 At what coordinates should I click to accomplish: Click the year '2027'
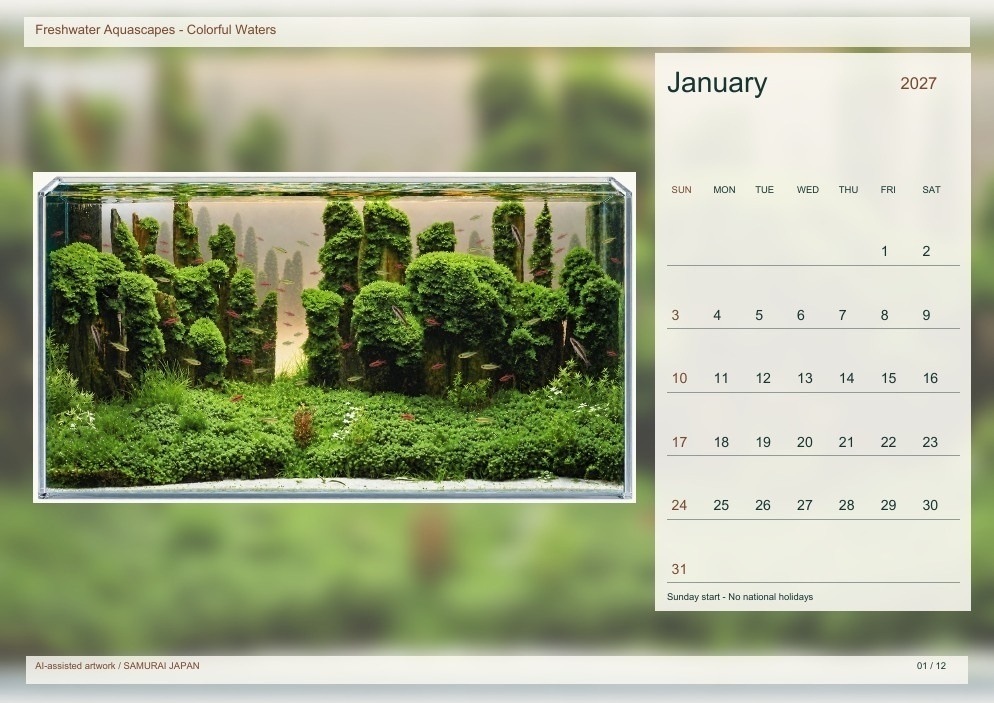coord(918,84)
